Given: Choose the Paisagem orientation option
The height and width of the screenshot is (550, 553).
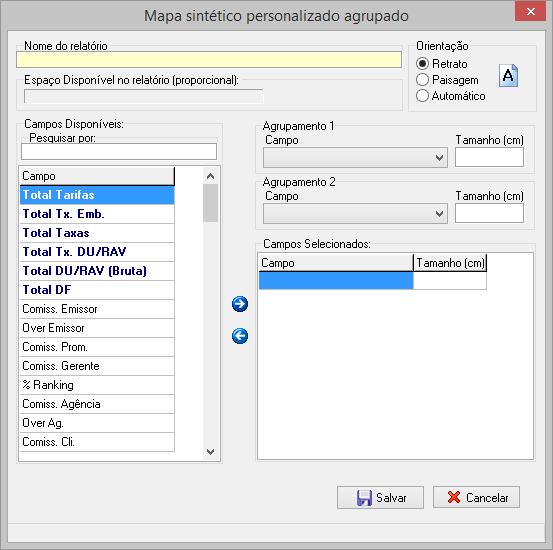Looking at the screenshot, I should (447, 80).
